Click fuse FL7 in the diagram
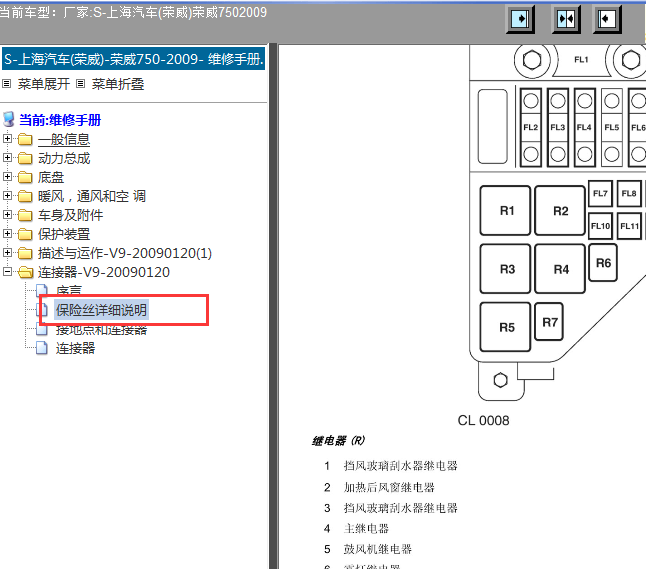This screenshot has height=569, width=646. pyautogui.click(x=600, y=193)
